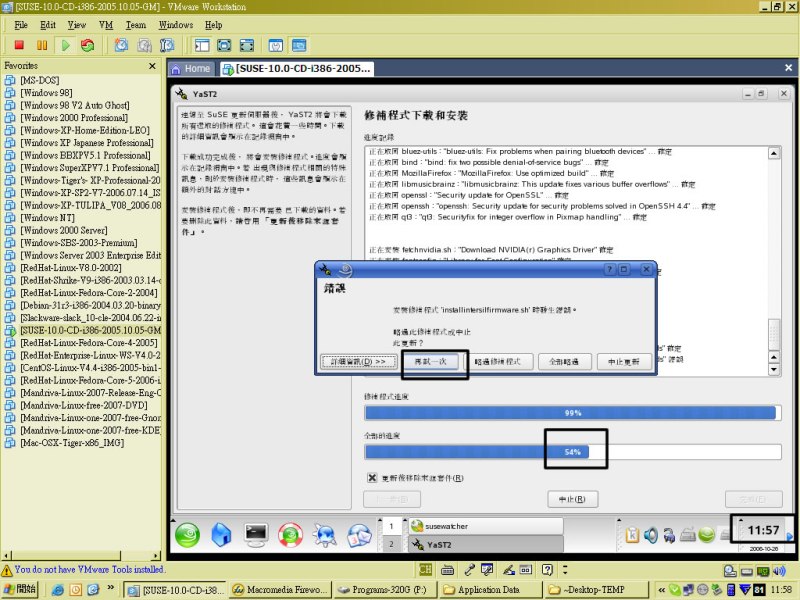800x600 pixels.
Task: Switch to virtual desktop 2 in KDE pager
Action: pyautogui.click(x=391, y=544)
